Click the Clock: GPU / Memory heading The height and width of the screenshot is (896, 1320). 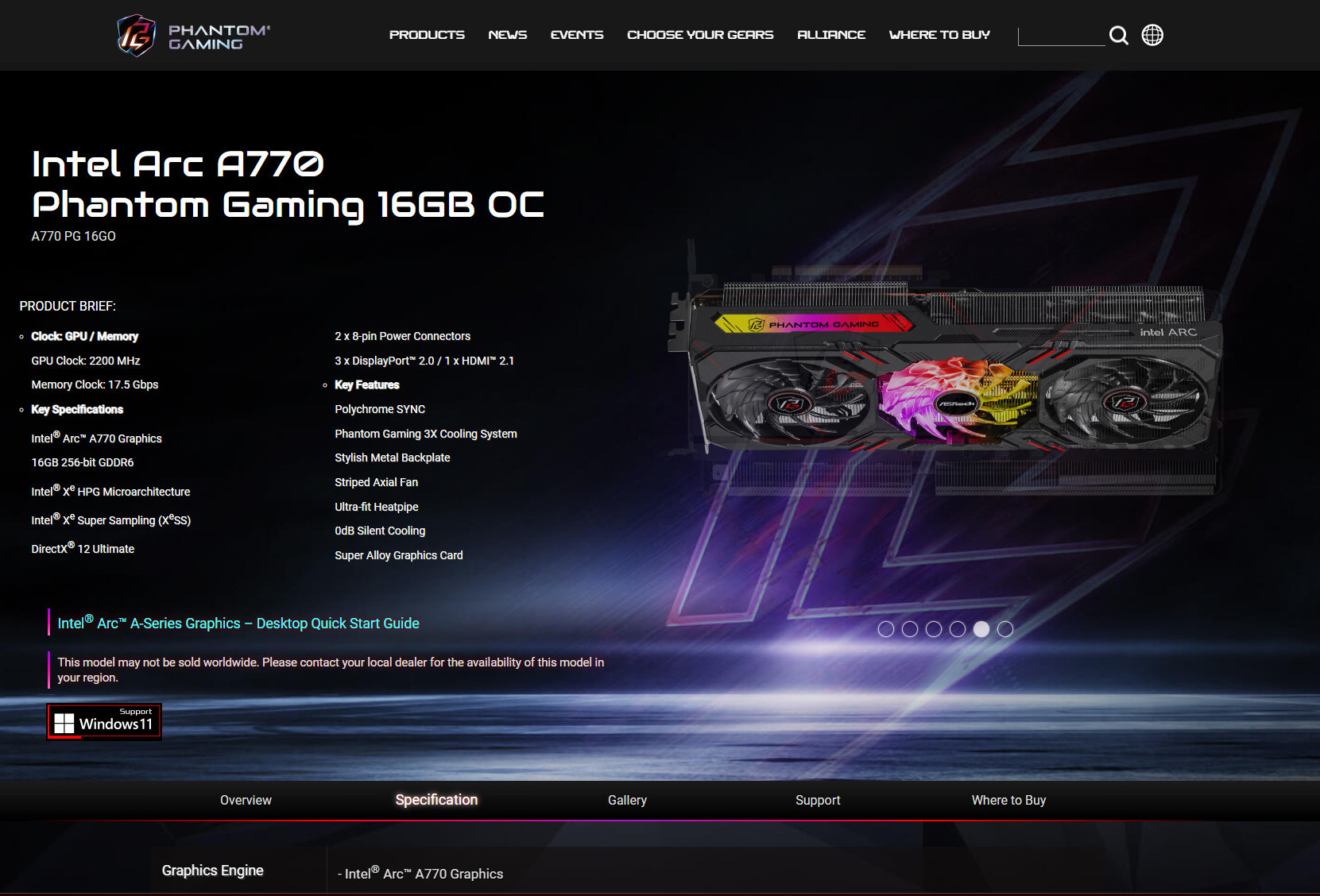tap(84, 336)
